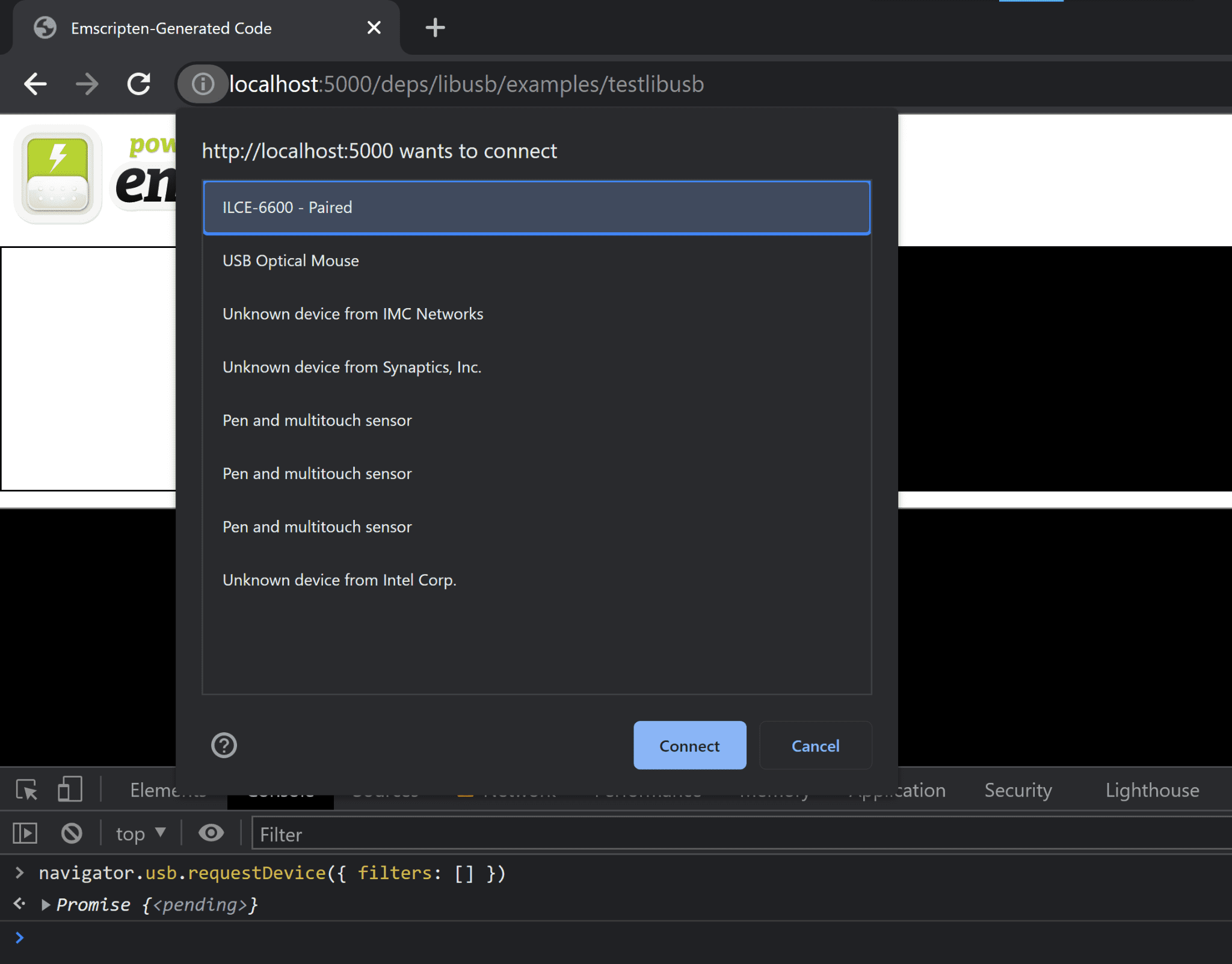Click the browser forward navigation arrow

87,84
